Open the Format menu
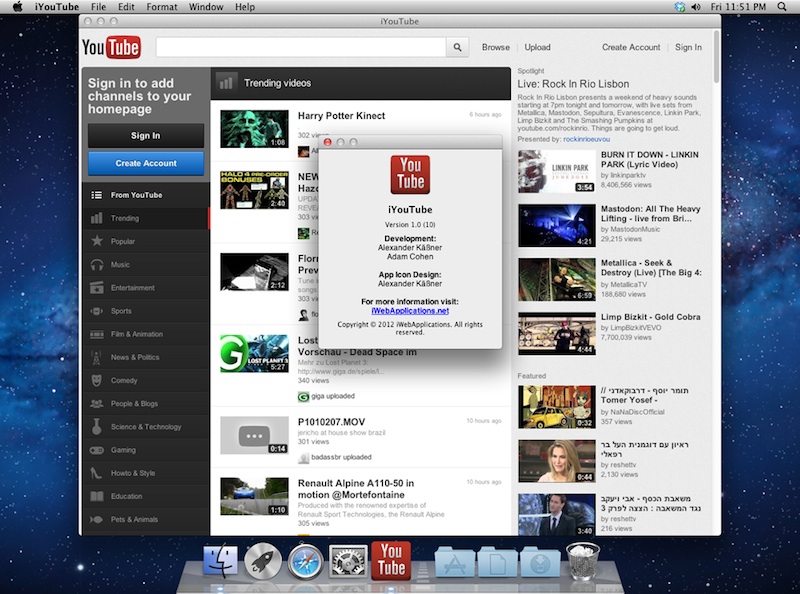This screenshot has width=800, height=594. point(162,7)
